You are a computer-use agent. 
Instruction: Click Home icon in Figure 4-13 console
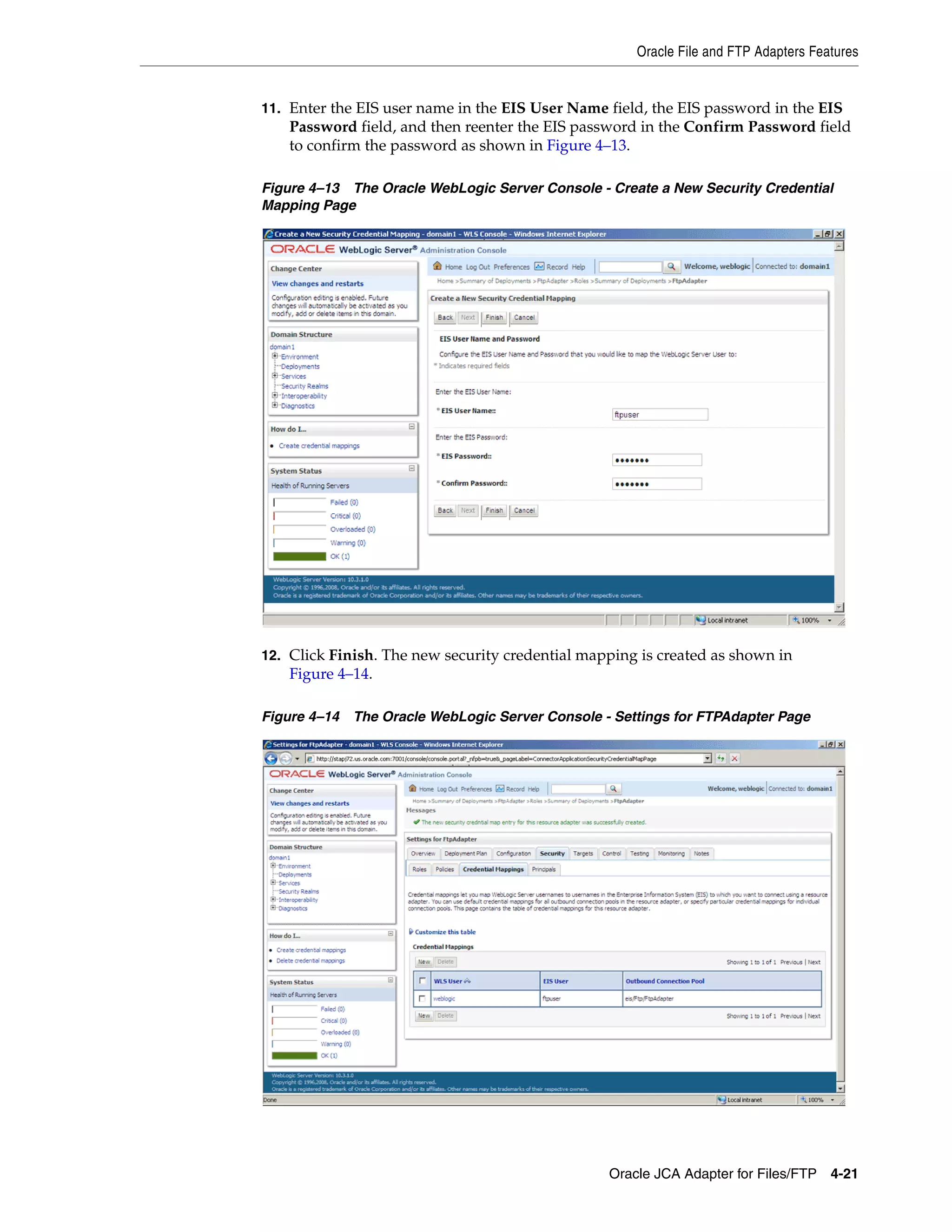[437, 265]
